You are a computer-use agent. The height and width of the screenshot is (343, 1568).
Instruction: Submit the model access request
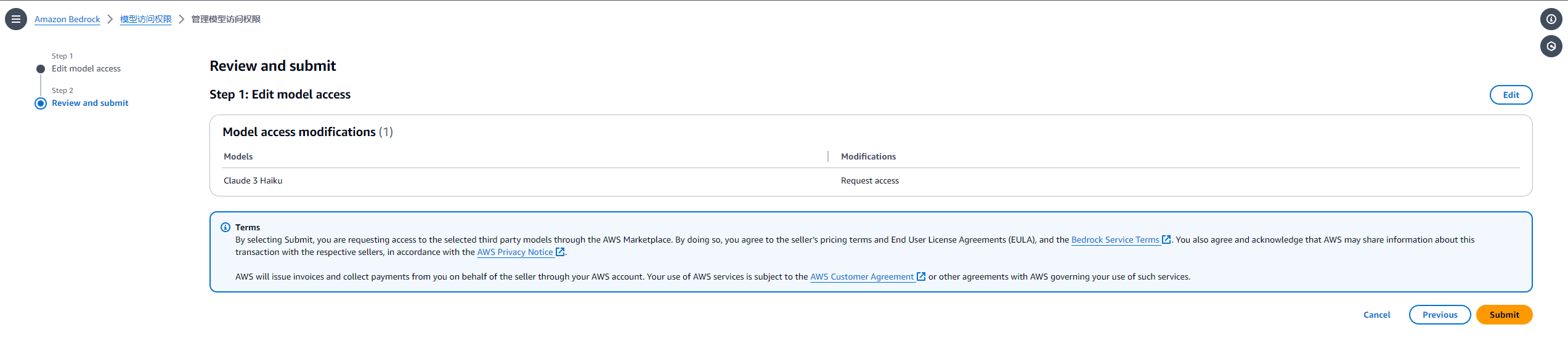tap(1504, 315)
